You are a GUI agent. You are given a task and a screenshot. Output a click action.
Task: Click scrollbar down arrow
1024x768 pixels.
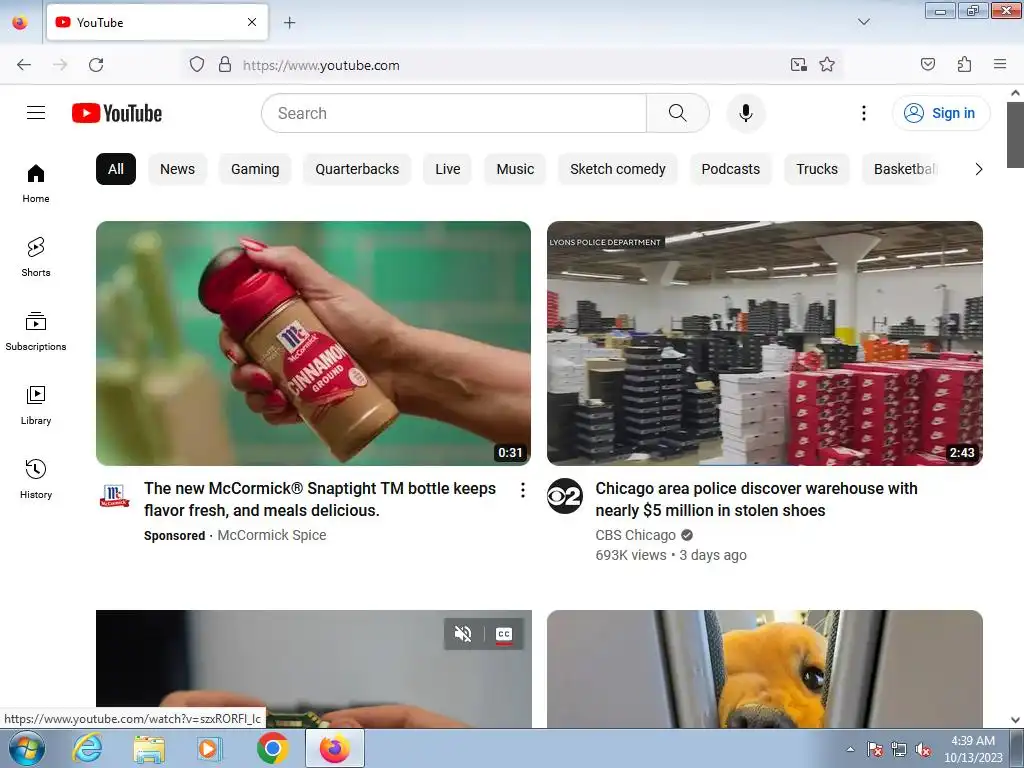point(1015,720)
